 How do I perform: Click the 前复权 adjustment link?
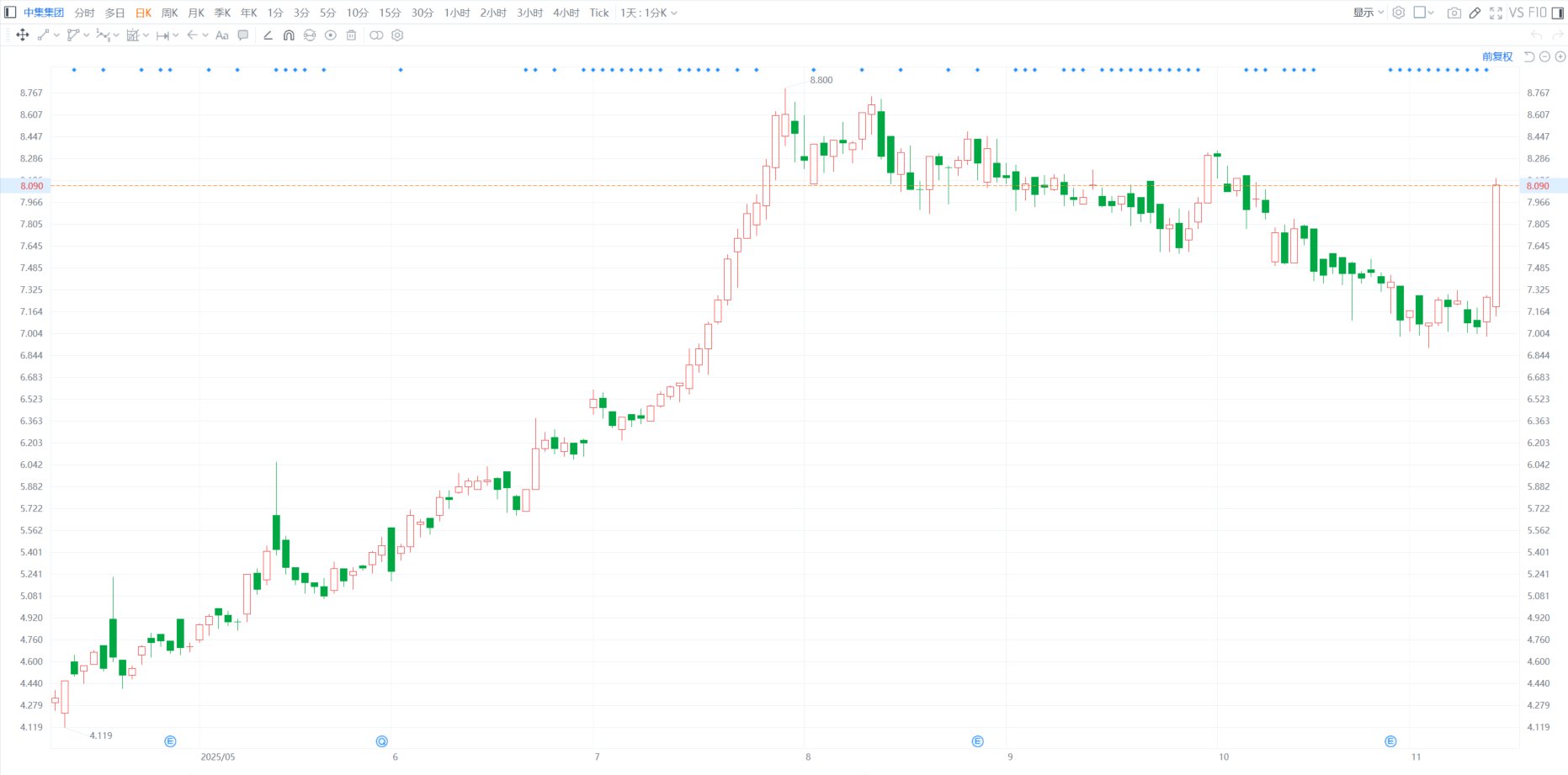[x=1497, y=56]
